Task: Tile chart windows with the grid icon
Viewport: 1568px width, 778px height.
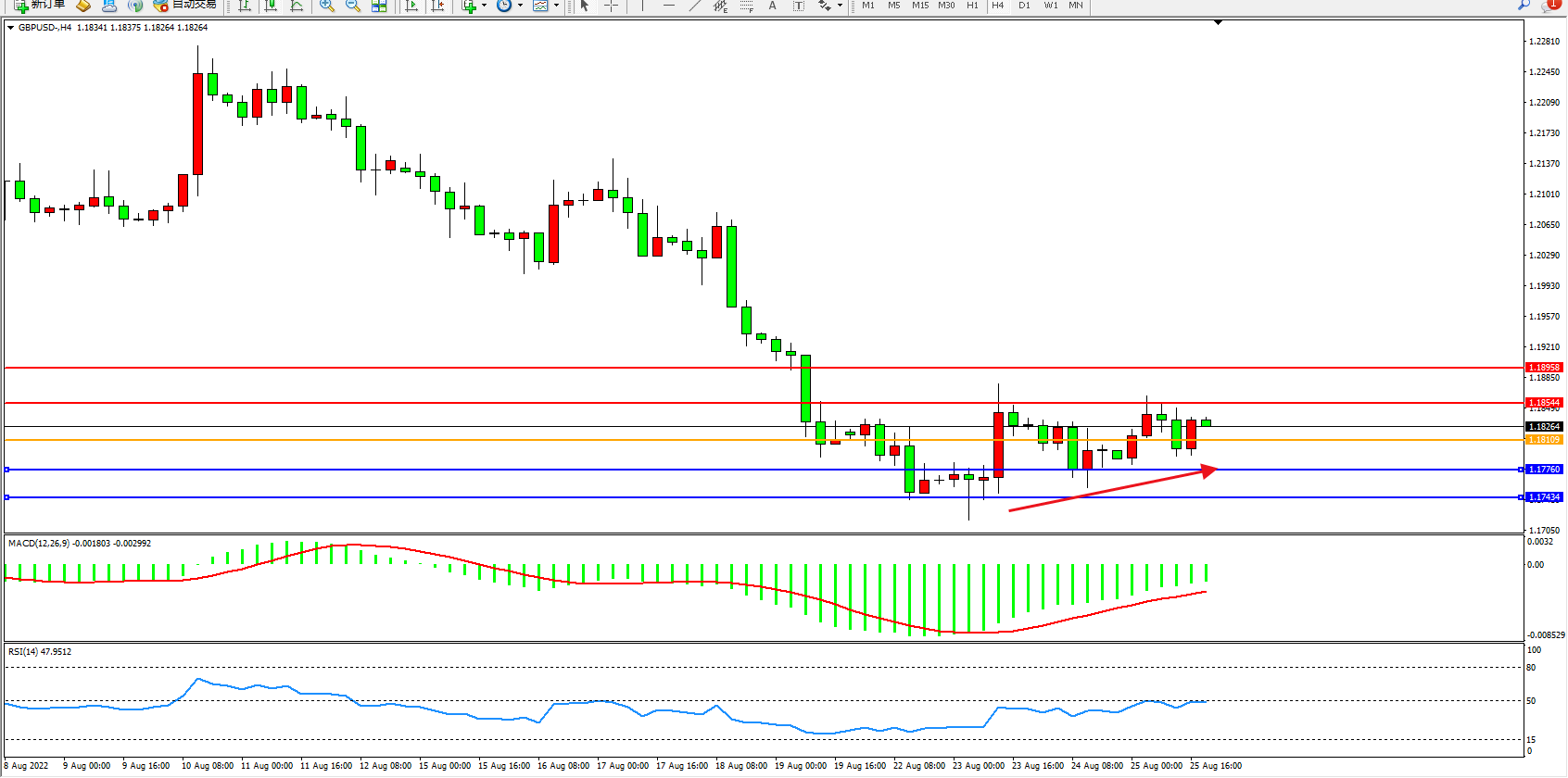Action: pyautogui.click(x=379, y=6)
